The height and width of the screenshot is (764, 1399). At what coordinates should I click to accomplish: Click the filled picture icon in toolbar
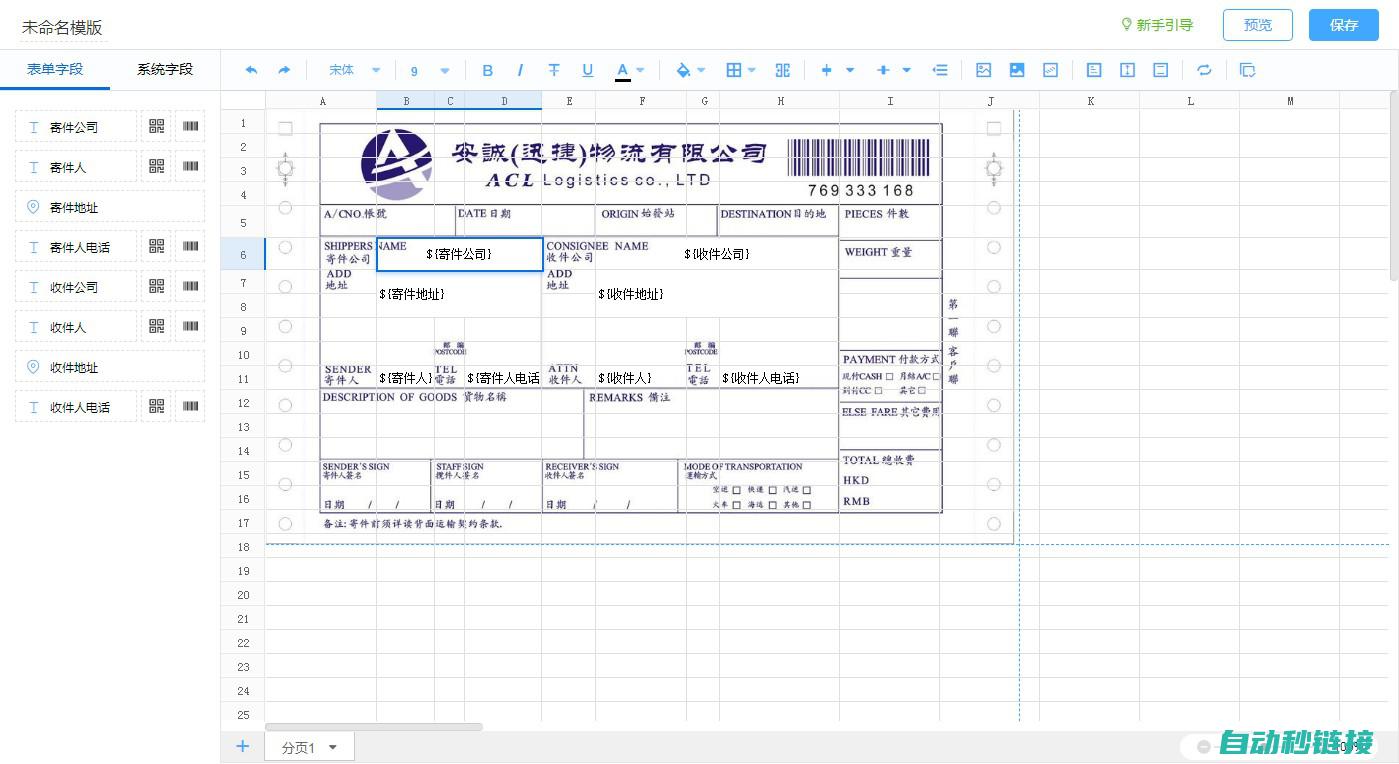click(x=1017, y=70)
